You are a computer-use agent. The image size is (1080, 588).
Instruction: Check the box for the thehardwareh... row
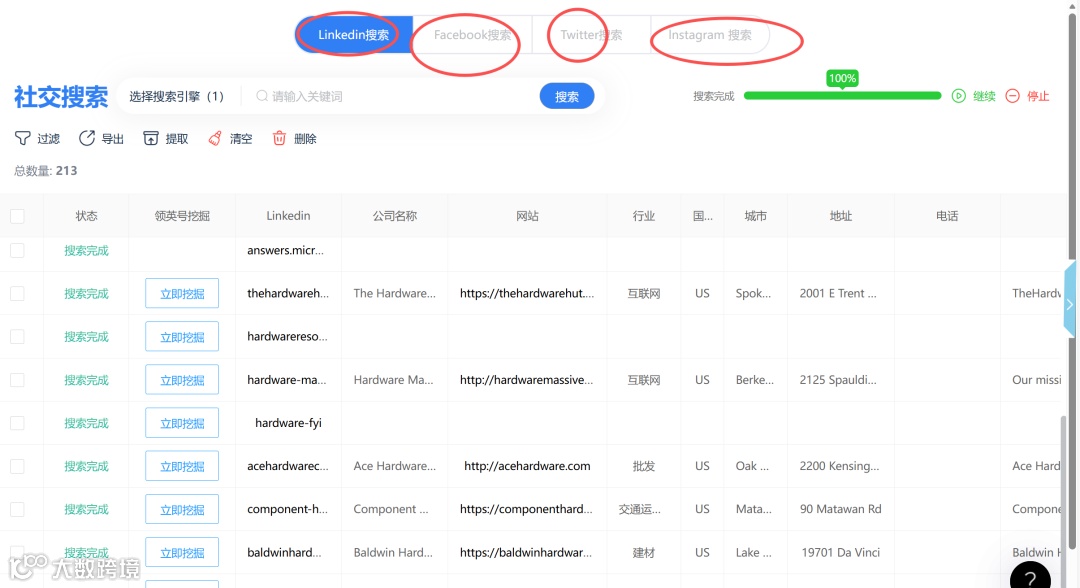[x=17, y=293]
